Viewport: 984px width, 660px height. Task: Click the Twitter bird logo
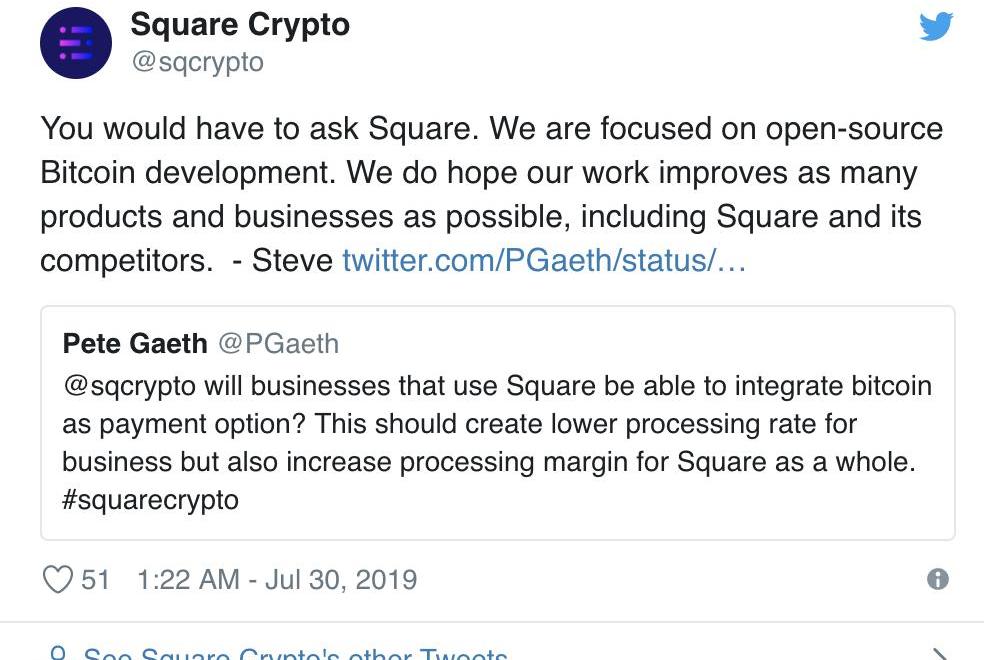point(936,27)
